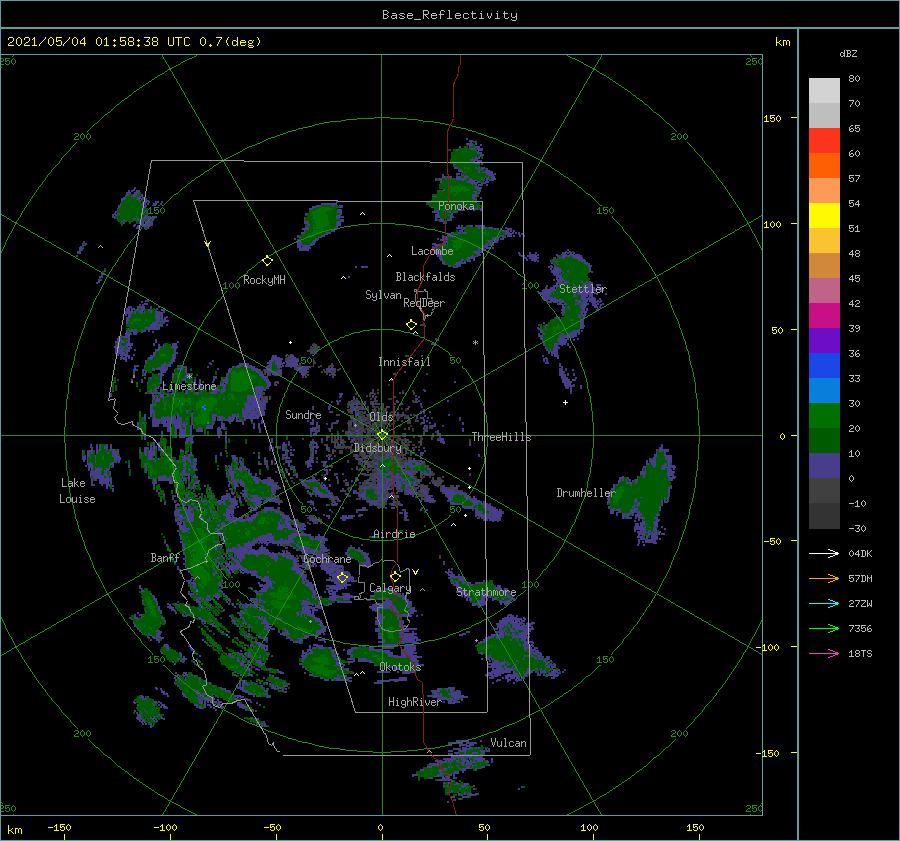
Task: Click the Olds city label
Action: click(x=381, y=416)
